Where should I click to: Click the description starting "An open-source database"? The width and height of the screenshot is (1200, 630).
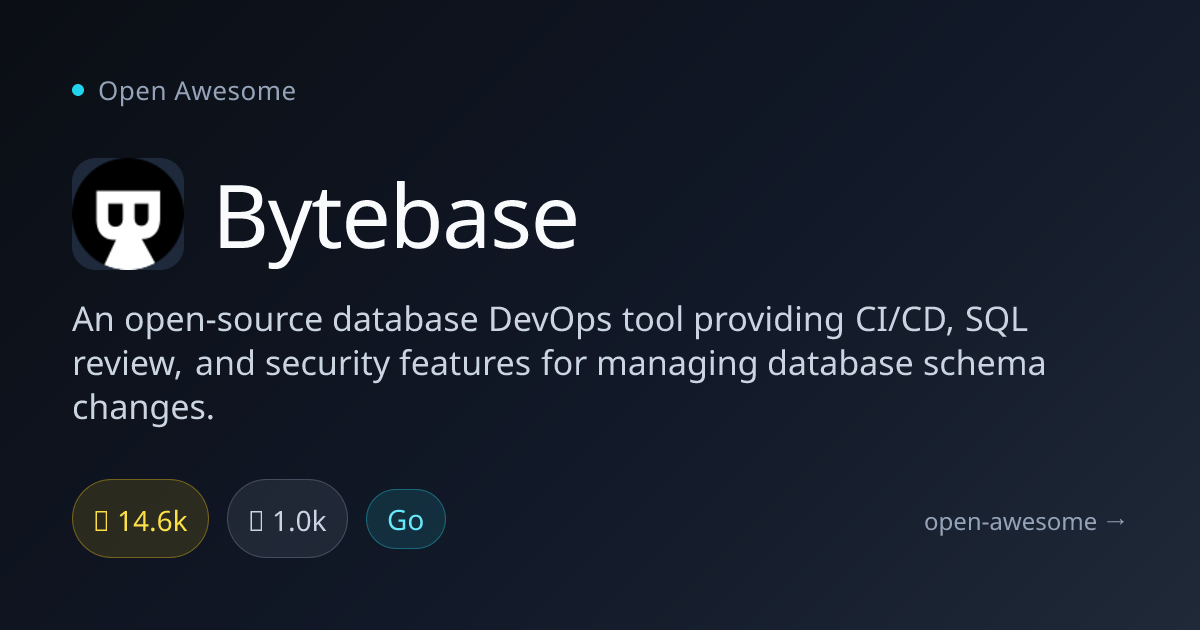tap(559, 364)
